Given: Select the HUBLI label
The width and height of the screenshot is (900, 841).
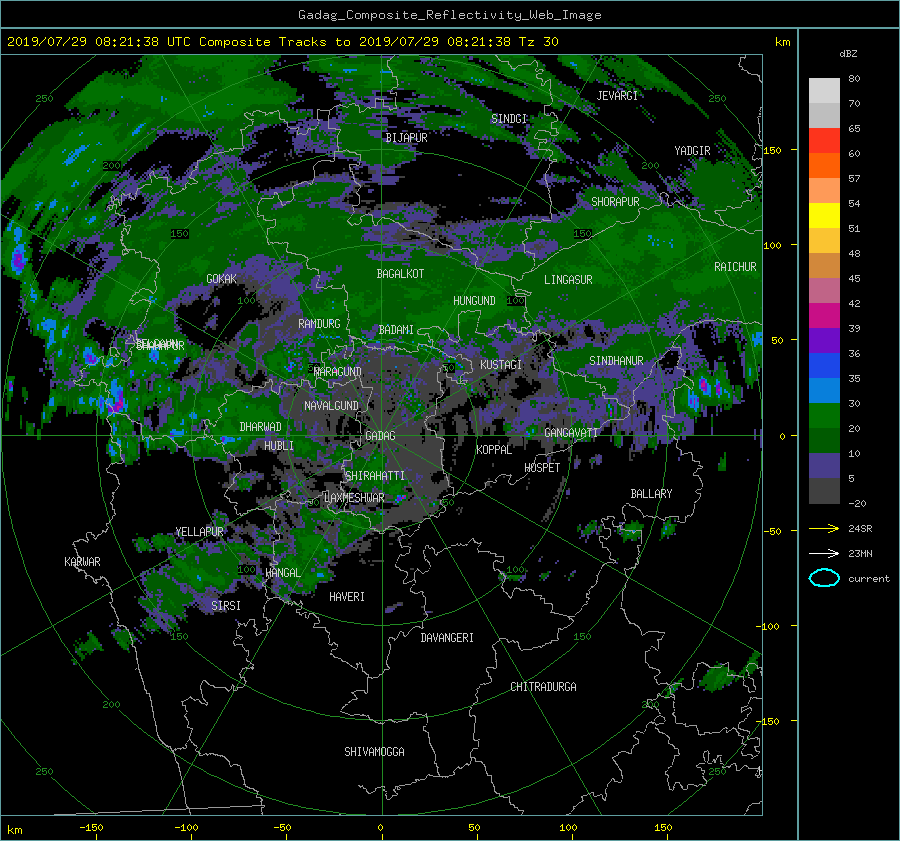Looking at the screenshot, I should [x=279, y=446].
